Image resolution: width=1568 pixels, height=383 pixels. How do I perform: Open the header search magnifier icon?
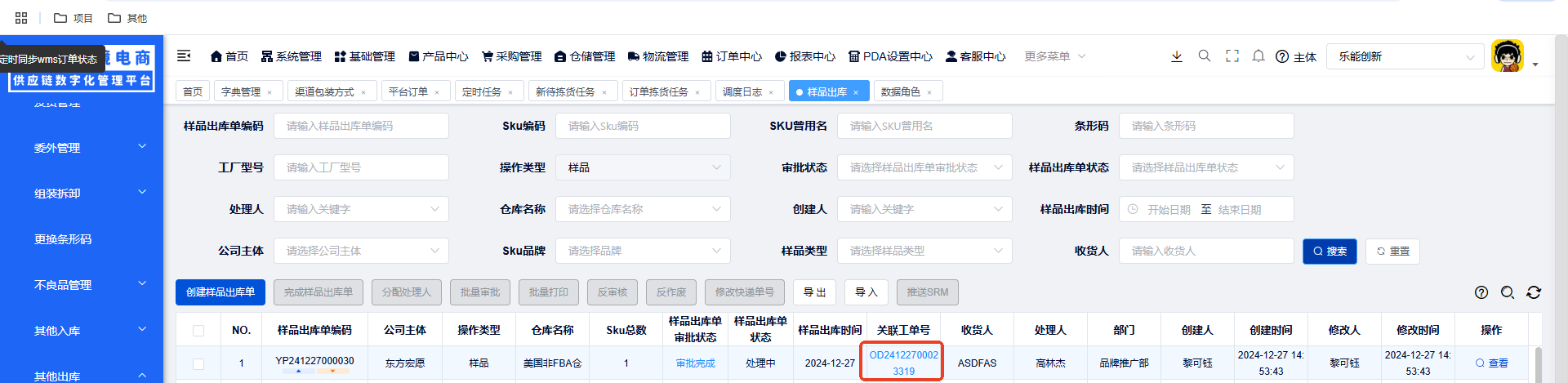[x=1205, y=56]
